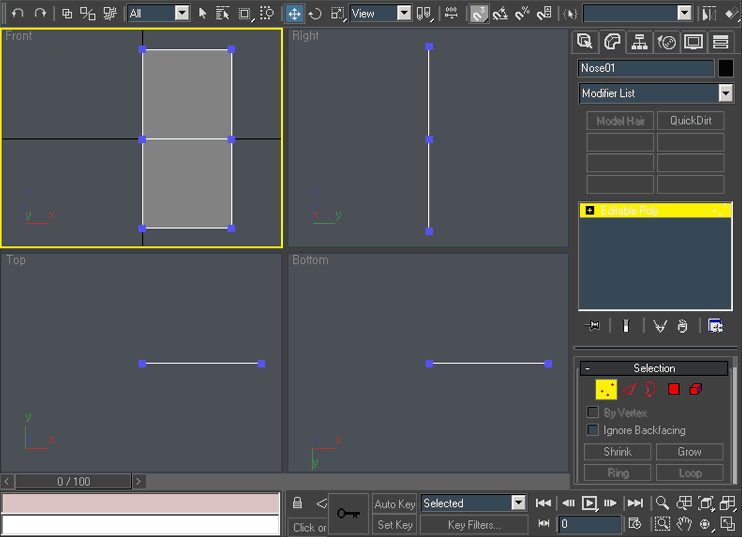Enable the By Vertex checkbox

(593, 412)
